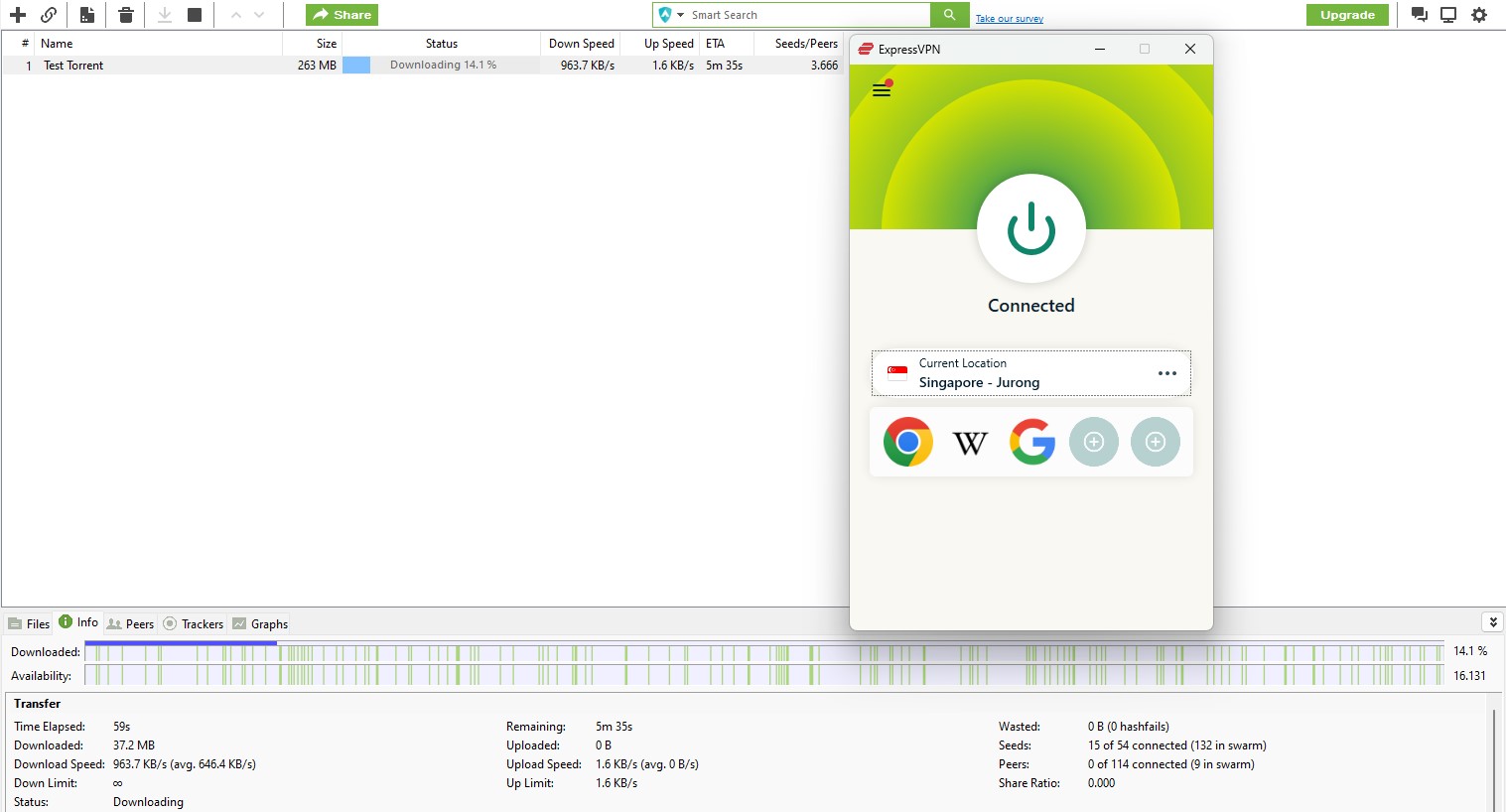Launch Wikipedia shortcut in ExpressVPN
This screenshot has height=812, width=1506.
click(x=970, y=442)
